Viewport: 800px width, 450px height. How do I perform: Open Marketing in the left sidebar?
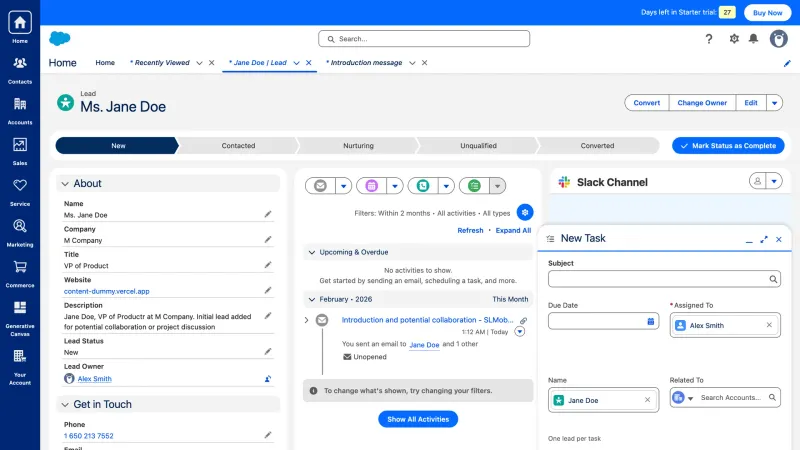click(x=20, y=233)
